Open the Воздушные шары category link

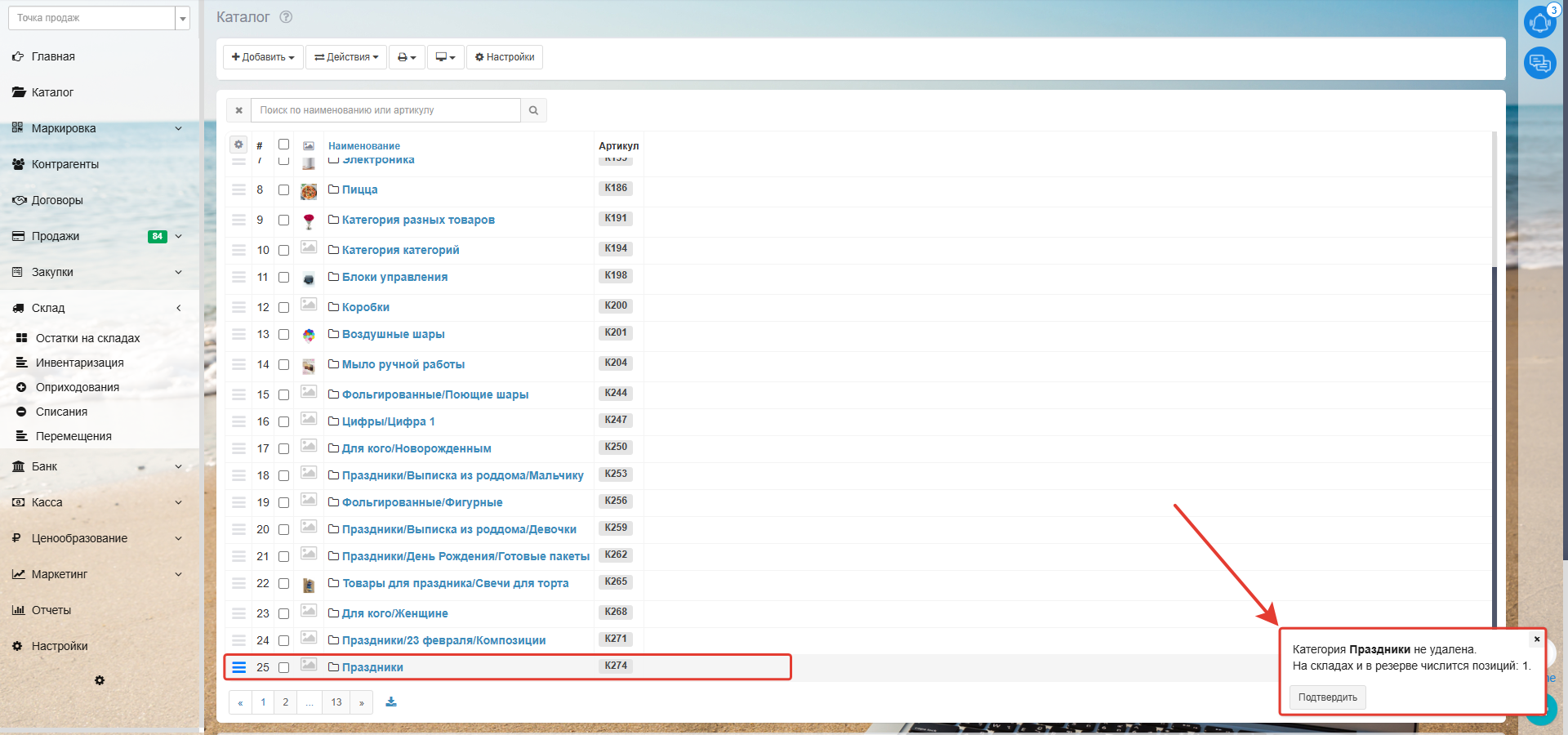[x=393, y=334]
